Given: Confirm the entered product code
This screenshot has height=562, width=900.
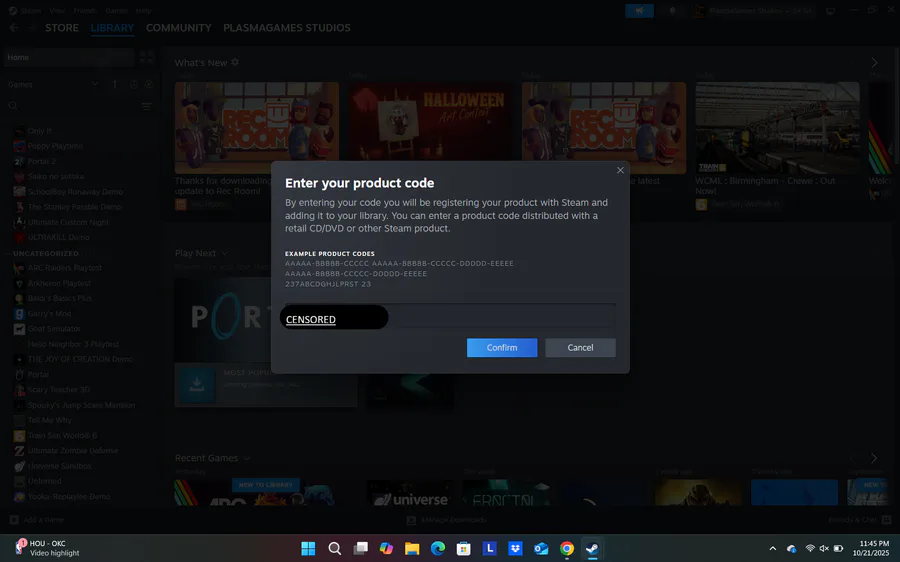Looking at the screenshot, I should tap(502, 347).
